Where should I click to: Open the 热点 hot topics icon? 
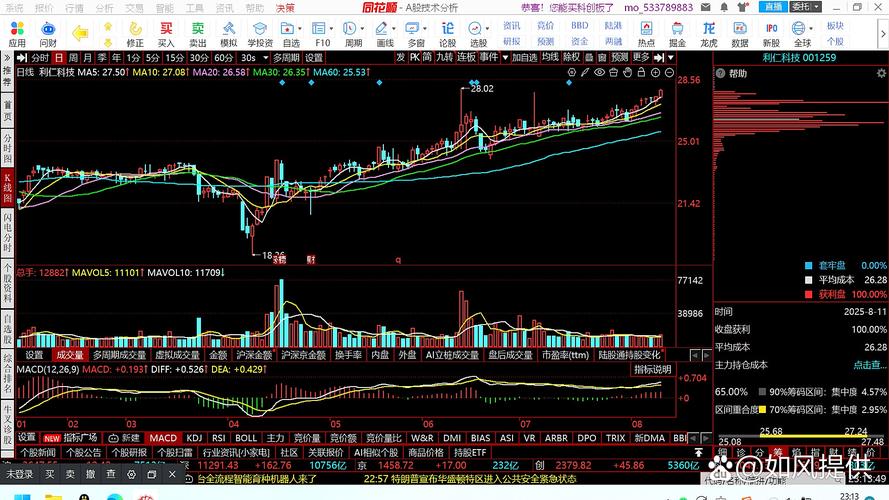(646, 33)
